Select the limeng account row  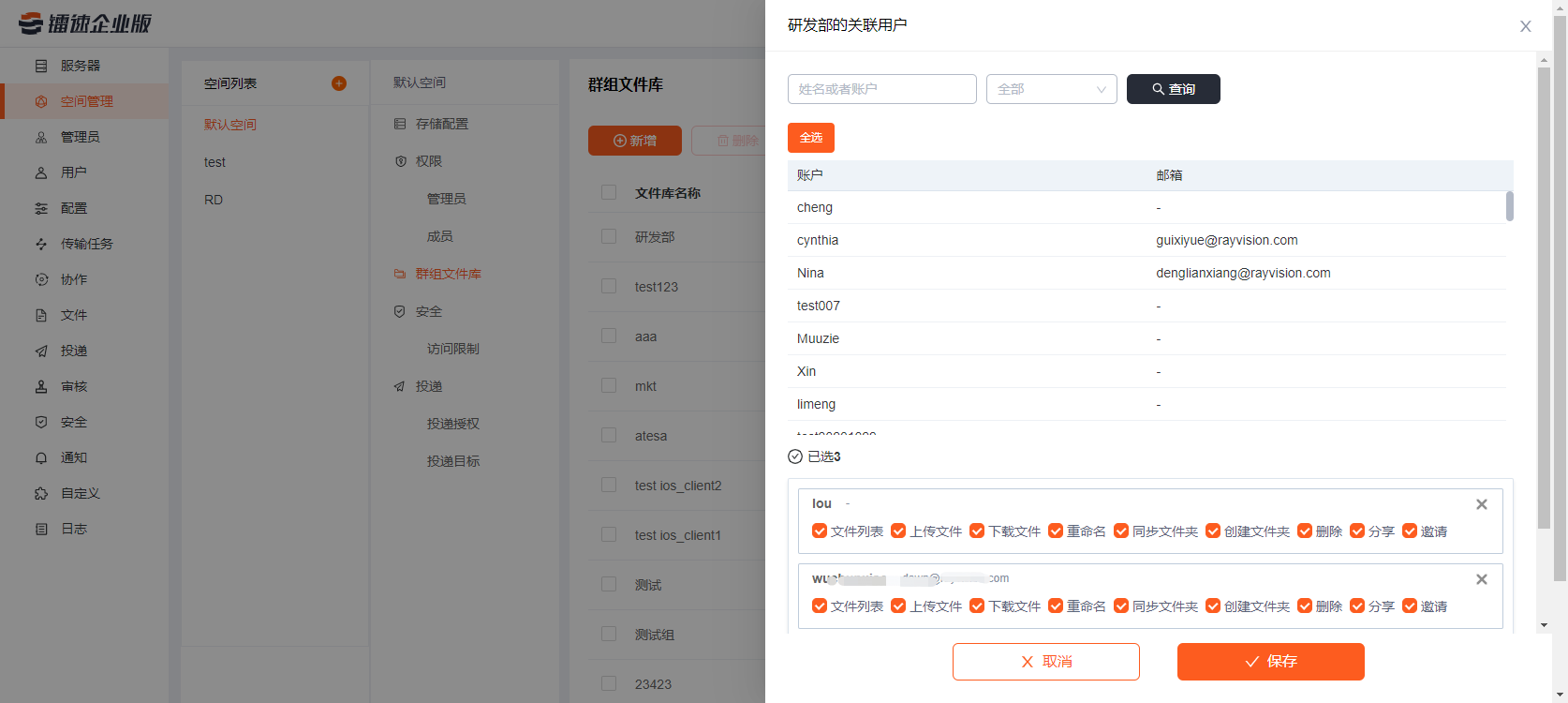pyautogui.click(x=1146, y=404)
